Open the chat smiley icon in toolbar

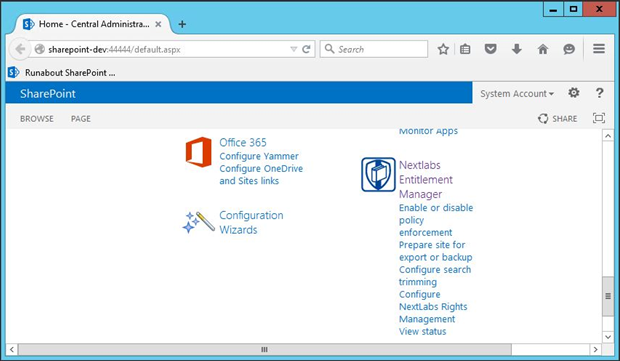point(569,49)
